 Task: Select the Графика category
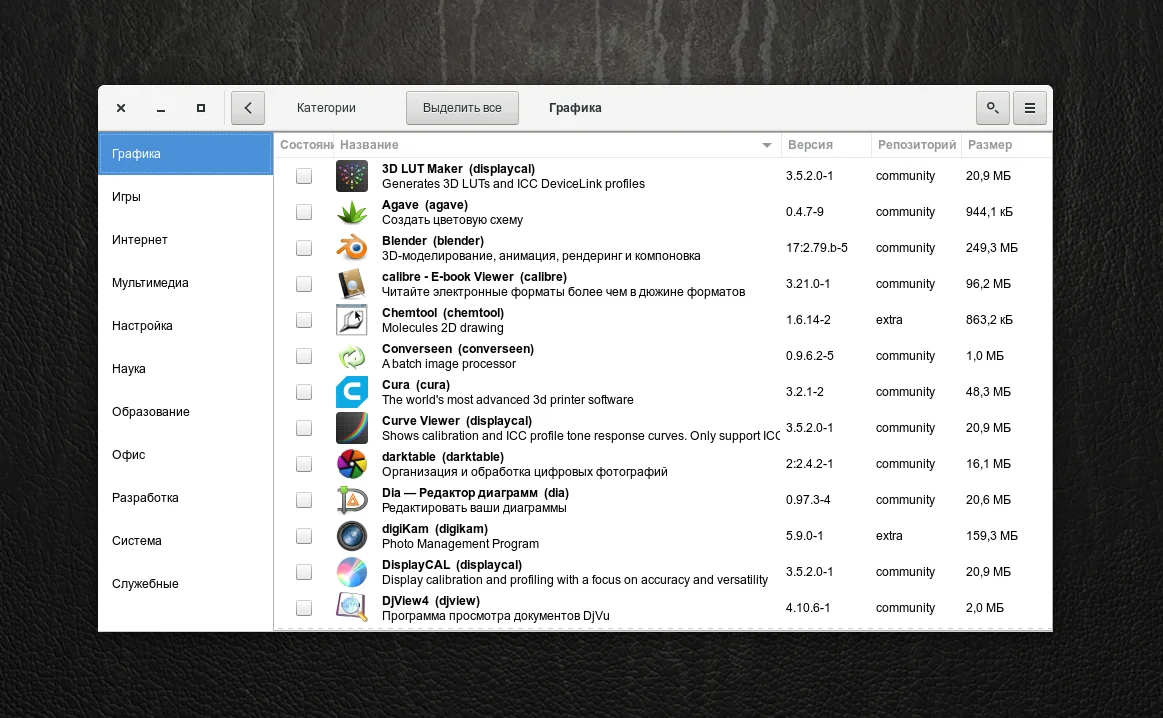(x=185, y=154)
